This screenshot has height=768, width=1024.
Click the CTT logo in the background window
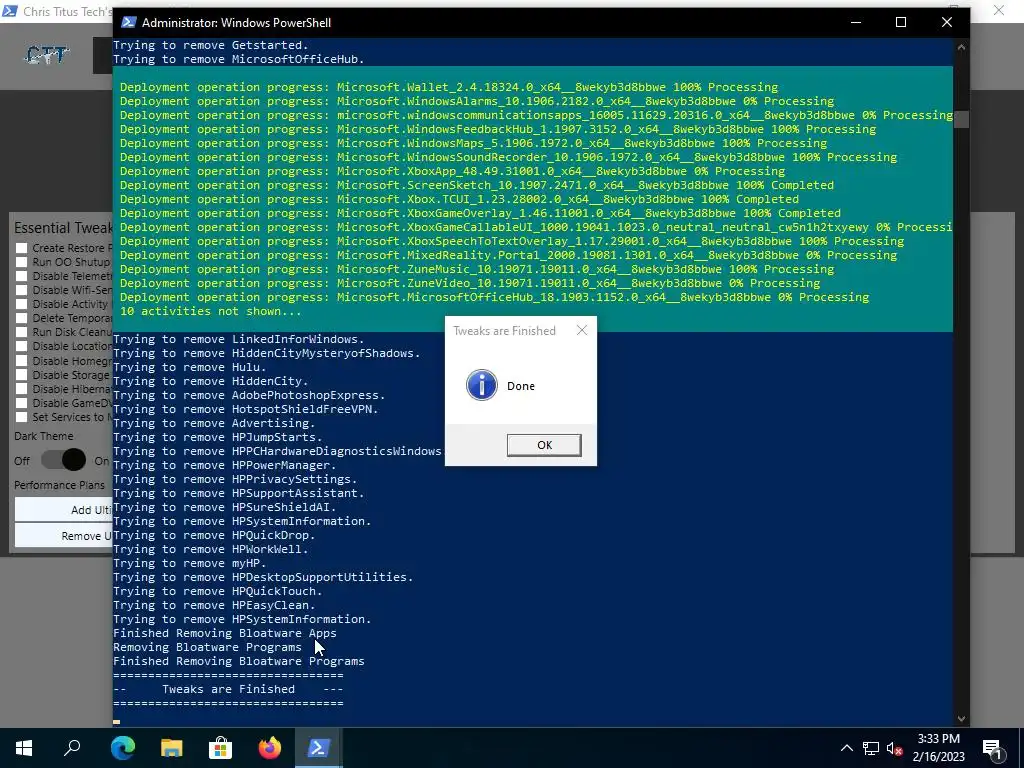(46, 56)
